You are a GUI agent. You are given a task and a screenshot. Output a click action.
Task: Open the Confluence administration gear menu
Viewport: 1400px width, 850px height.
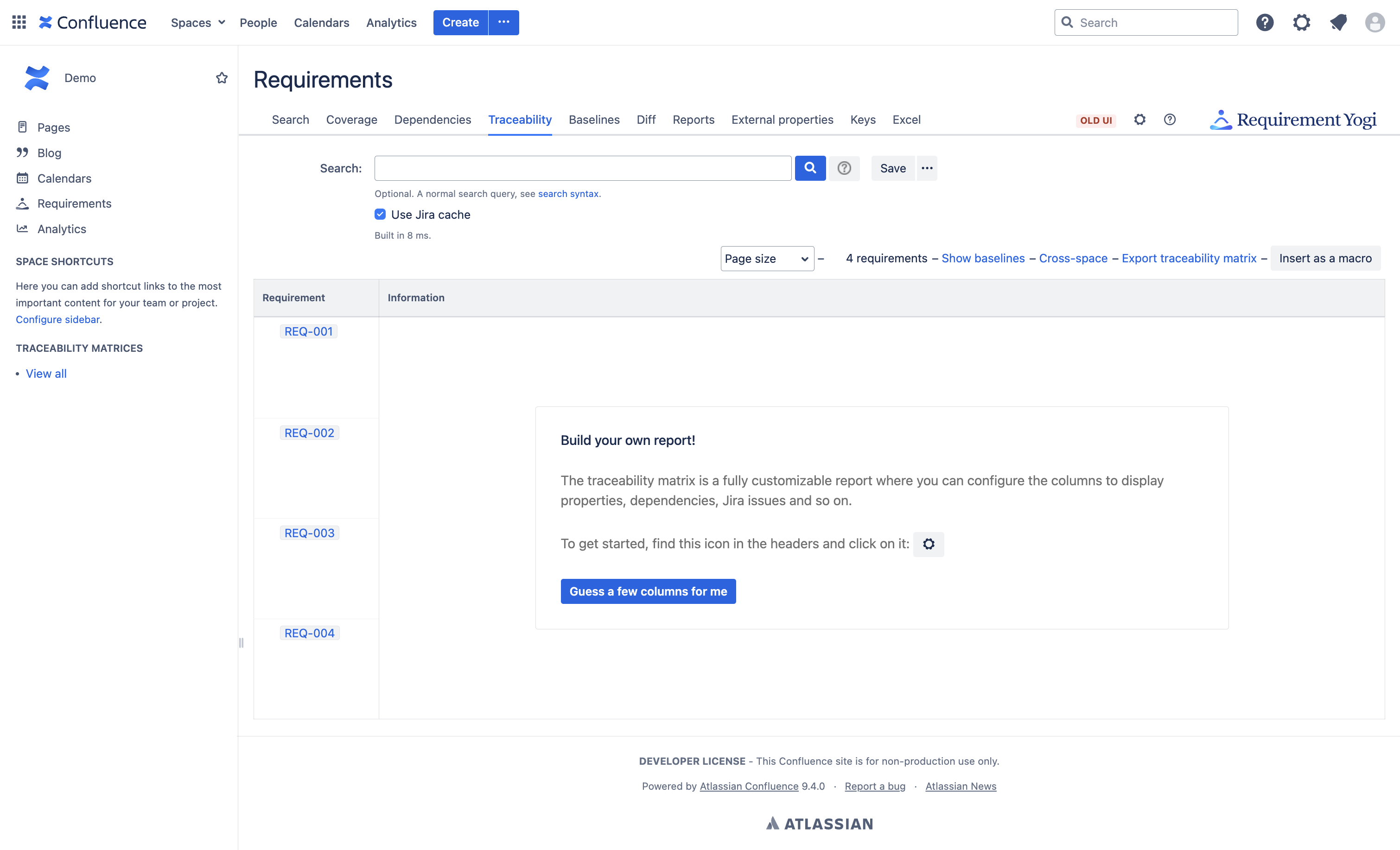1301,22
